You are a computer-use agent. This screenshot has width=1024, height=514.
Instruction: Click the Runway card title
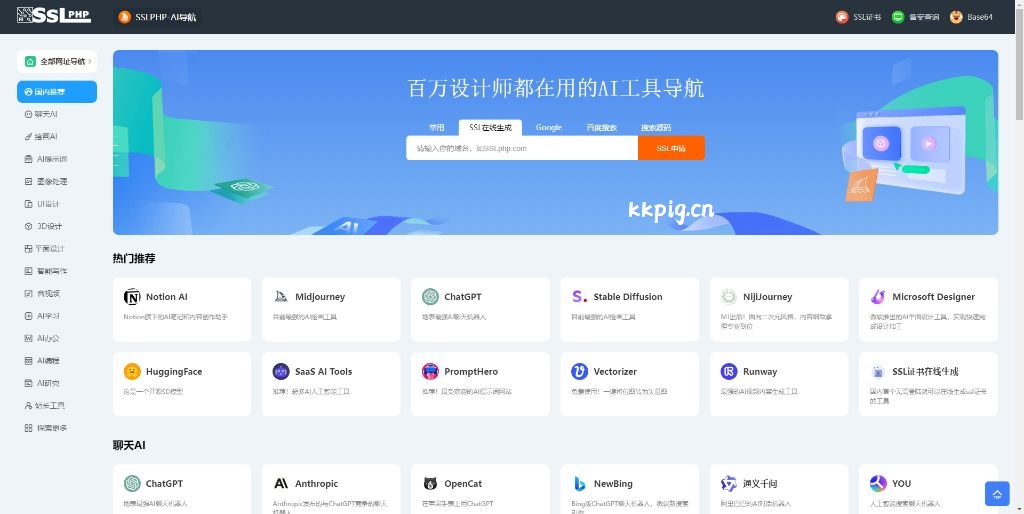(760, 372)
